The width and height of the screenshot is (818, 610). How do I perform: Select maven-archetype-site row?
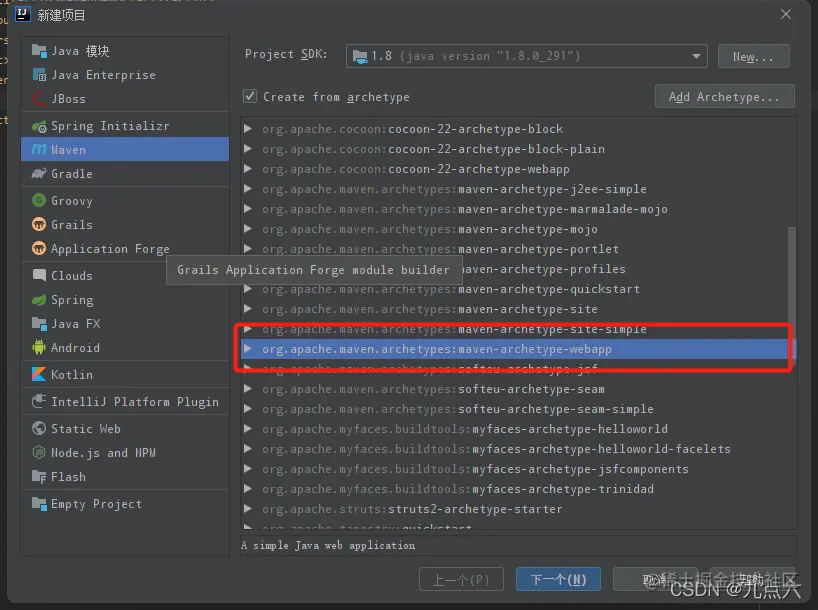point(514,309)
